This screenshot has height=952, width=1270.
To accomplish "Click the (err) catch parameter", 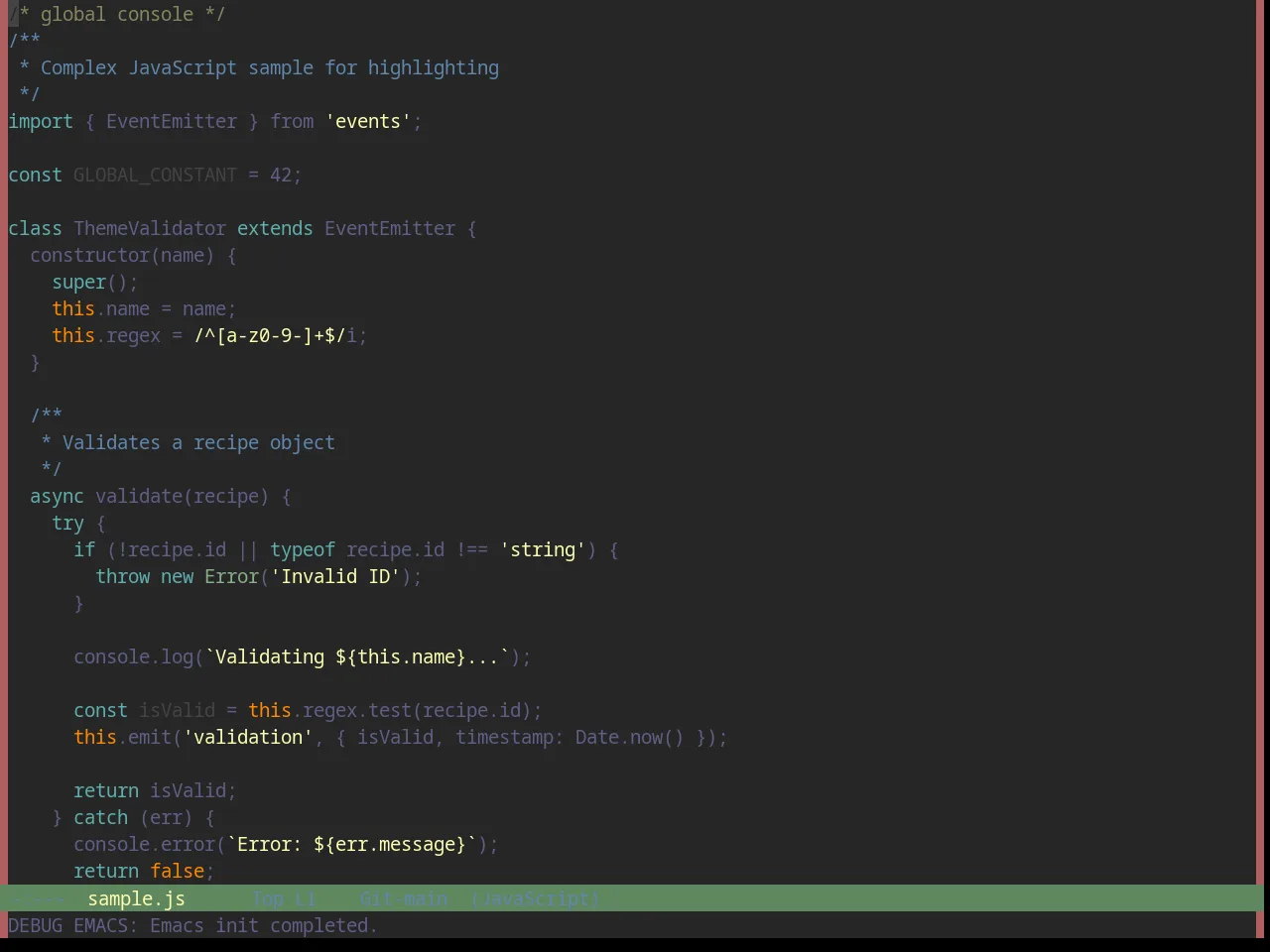I will pyautogui.click(x=166, y=817).
